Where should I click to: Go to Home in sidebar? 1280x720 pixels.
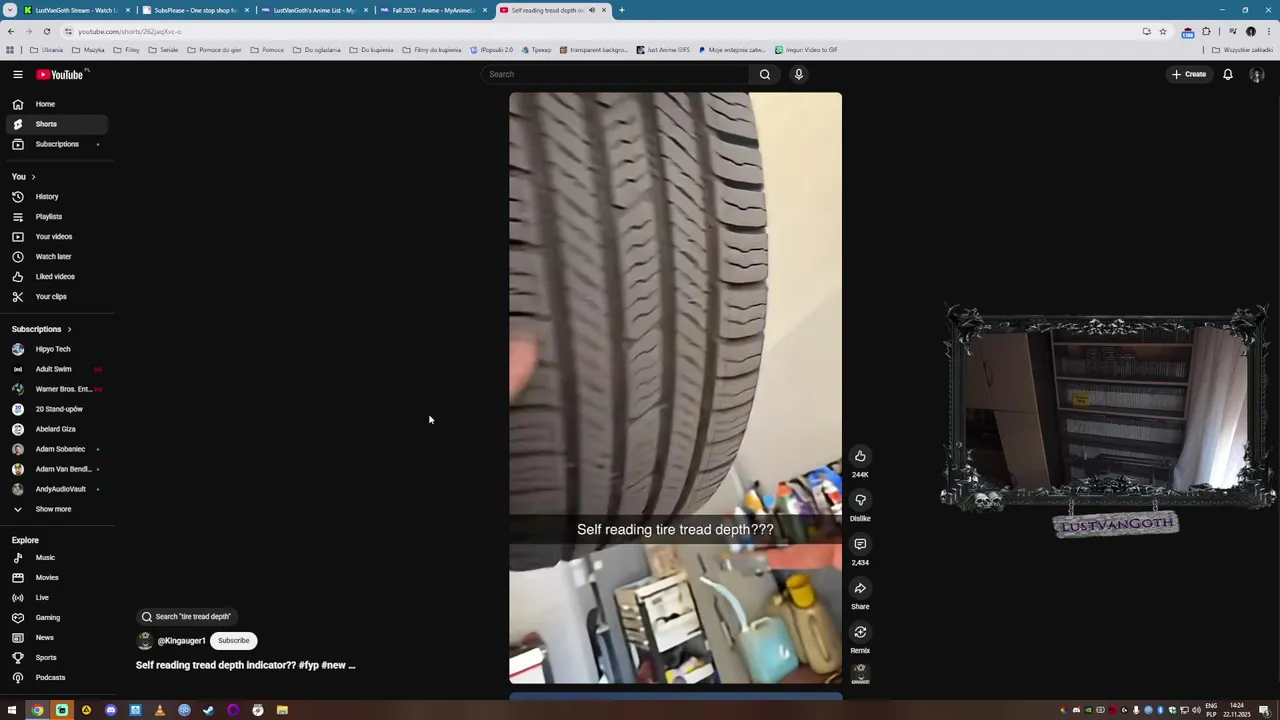click(x=56, y=104)
